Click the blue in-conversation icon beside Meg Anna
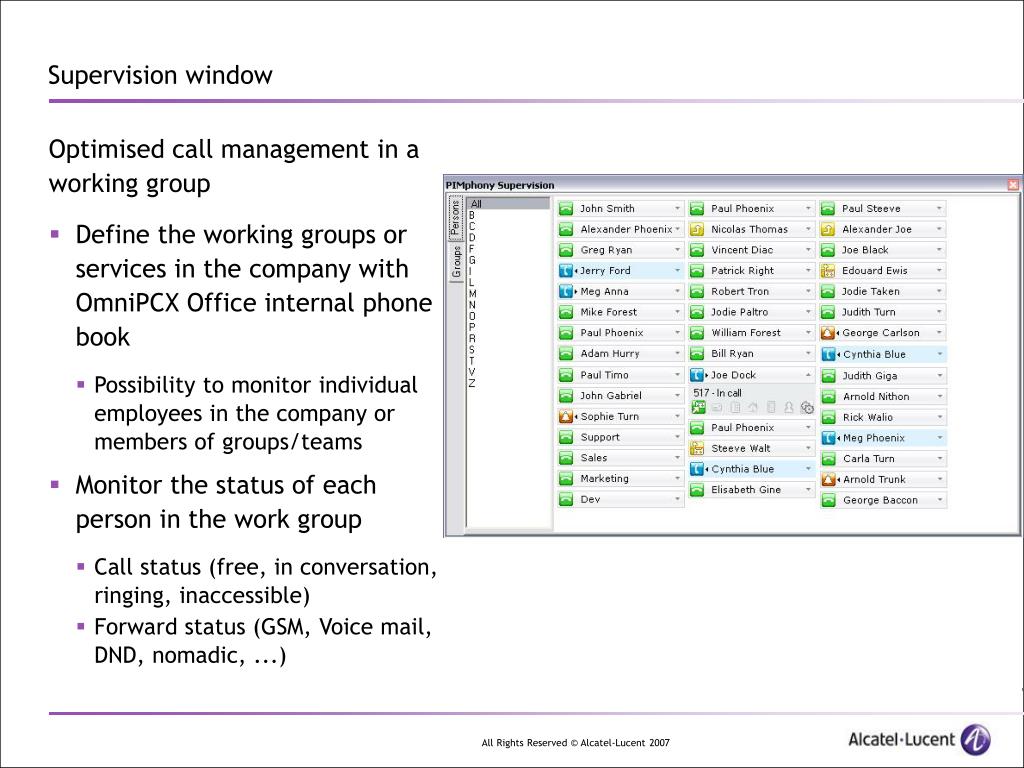Image resolution: width=1024 pixels, height=768 pixels. coord(566,291)
